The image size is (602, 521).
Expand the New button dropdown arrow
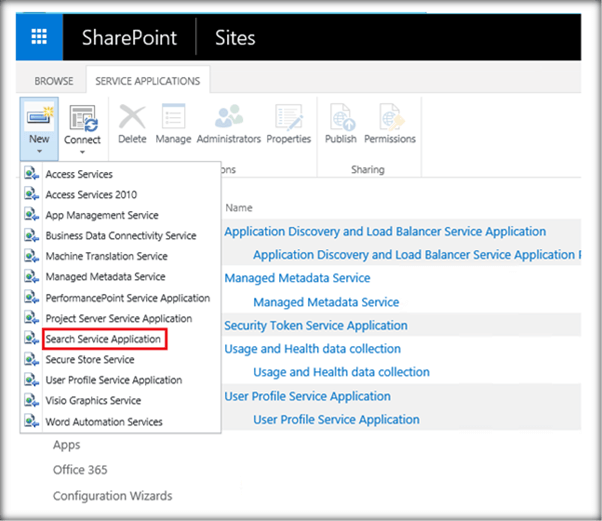pos(39,152)
